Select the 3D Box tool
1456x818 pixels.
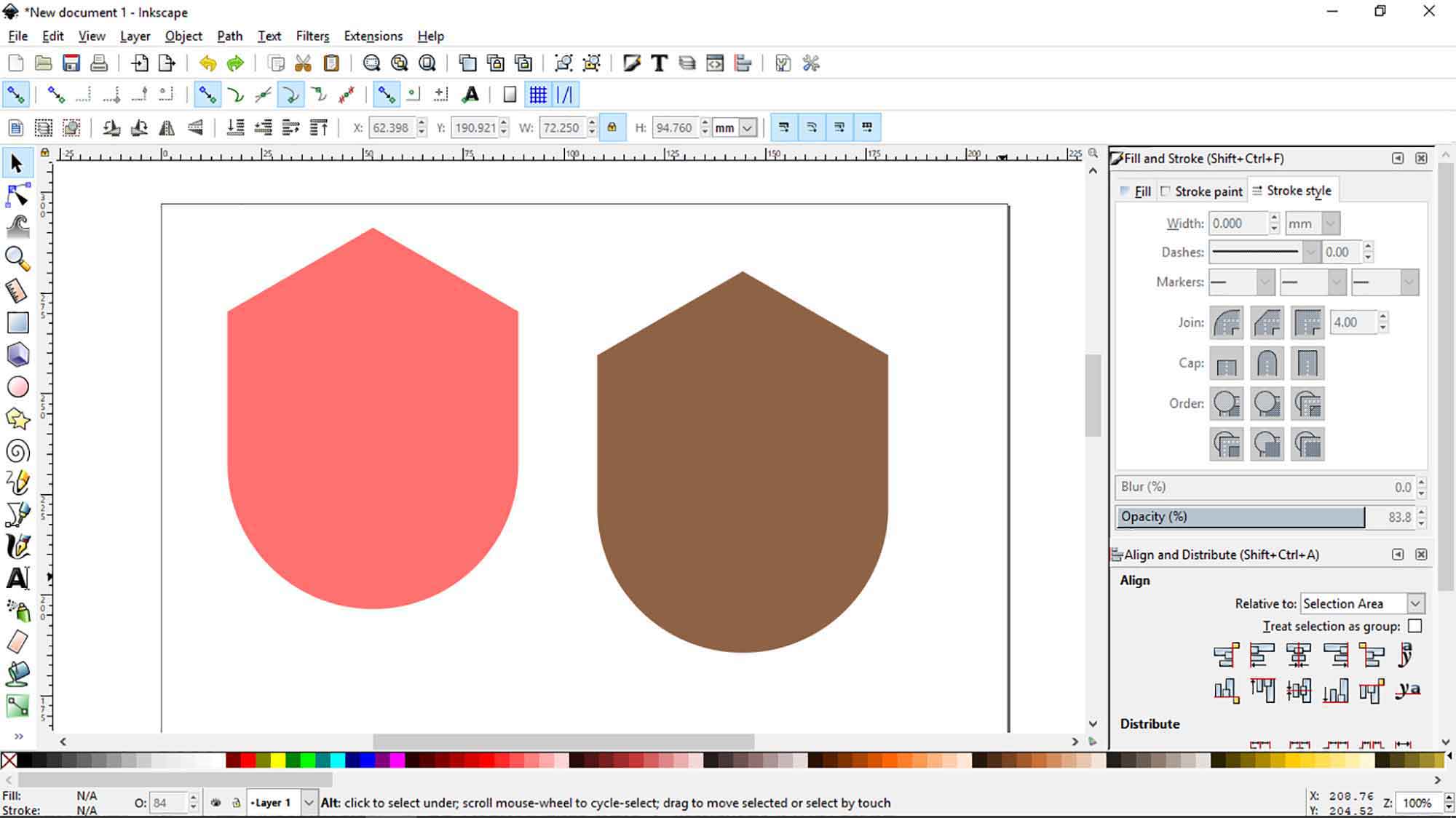pyautogui.click(x=17, y=354)
